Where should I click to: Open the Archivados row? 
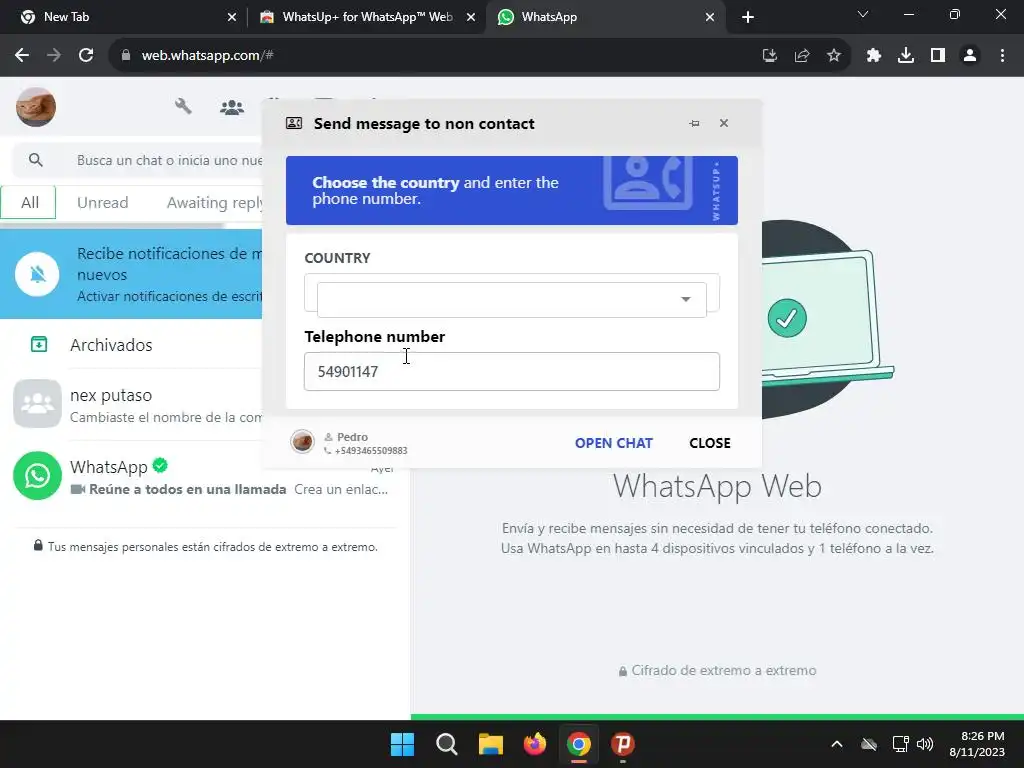tap(131, 344)
